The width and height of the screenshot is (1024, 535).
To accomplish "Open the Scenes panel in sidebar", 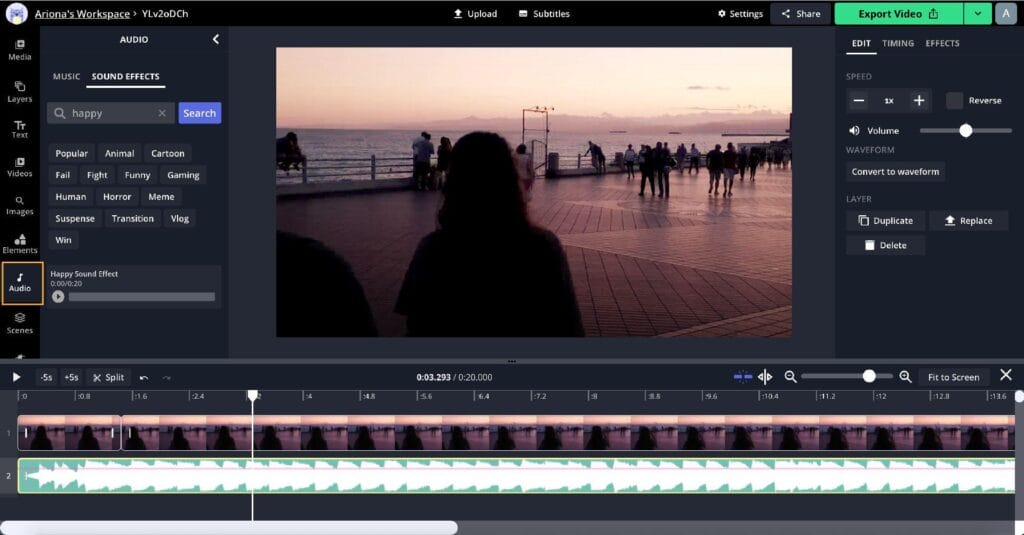I will 20,323.
